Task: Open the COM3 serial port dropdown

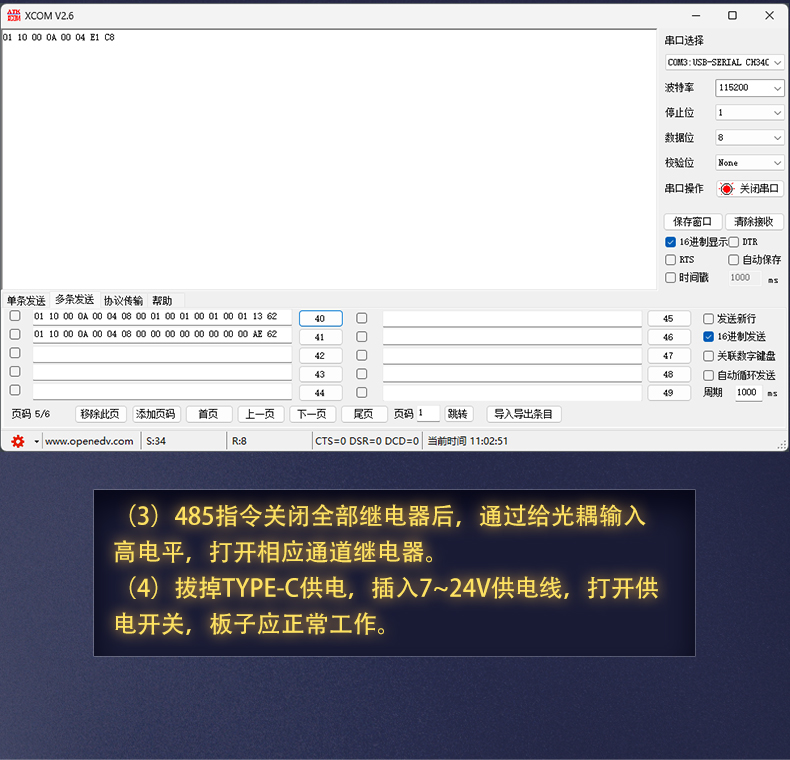Action: [x=724, y=62]
